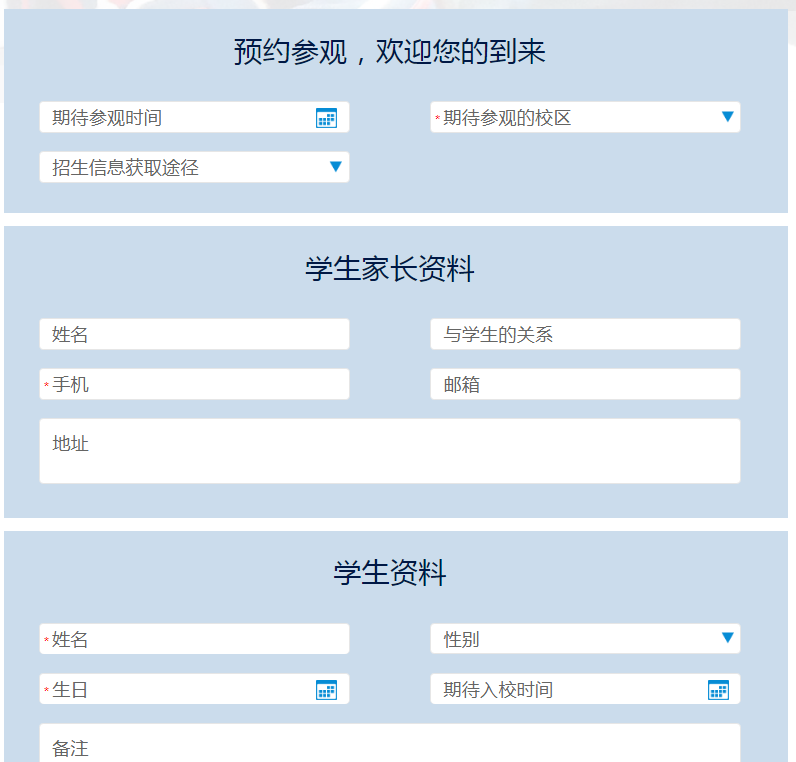Select the 邮箱 email input
Screen dimensions: 796x762
pyautogui.click(x=585, y=384)
